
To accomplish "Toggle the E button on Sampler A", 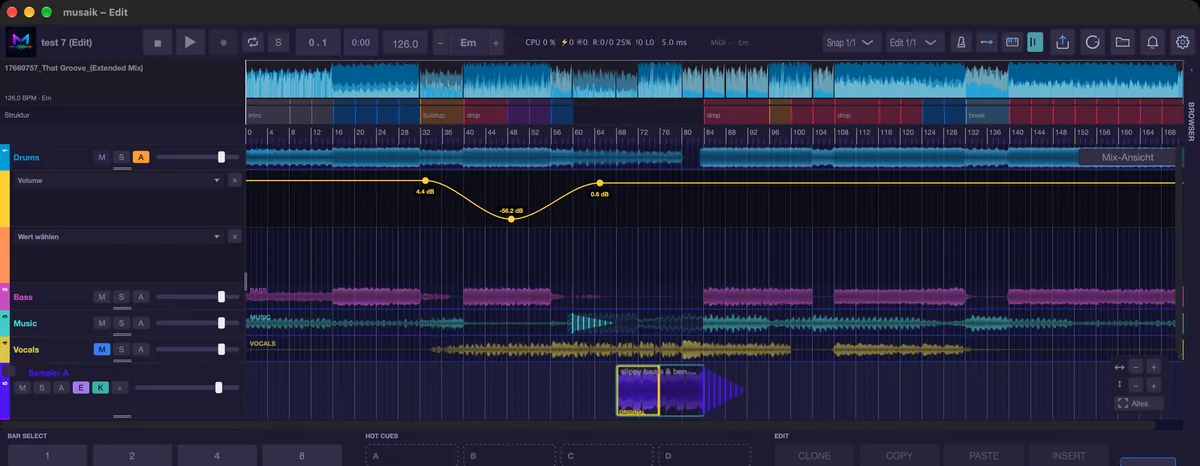I will [x=81, y=387].
